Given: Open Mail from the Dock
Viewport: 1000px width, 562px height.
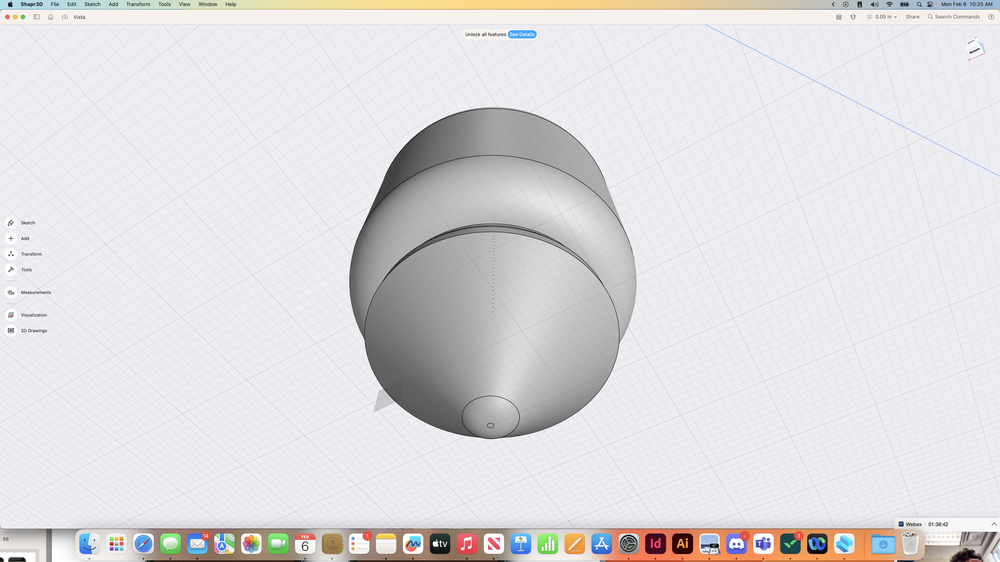Looking at the screenshot, I should pyautogui.click(x=197, y=544).
